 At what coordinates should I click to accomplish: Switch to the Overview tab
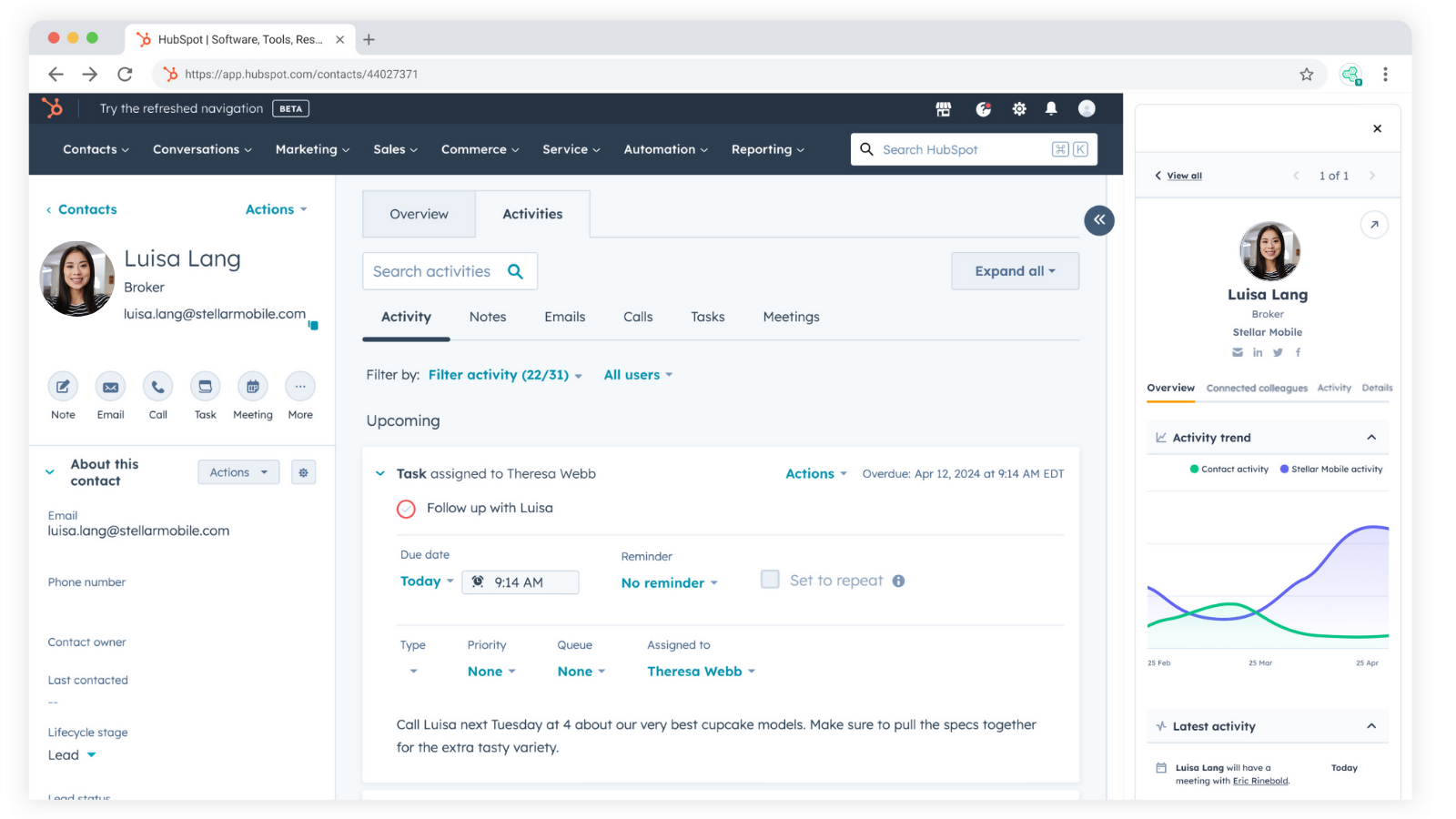(x=419, y=215)
